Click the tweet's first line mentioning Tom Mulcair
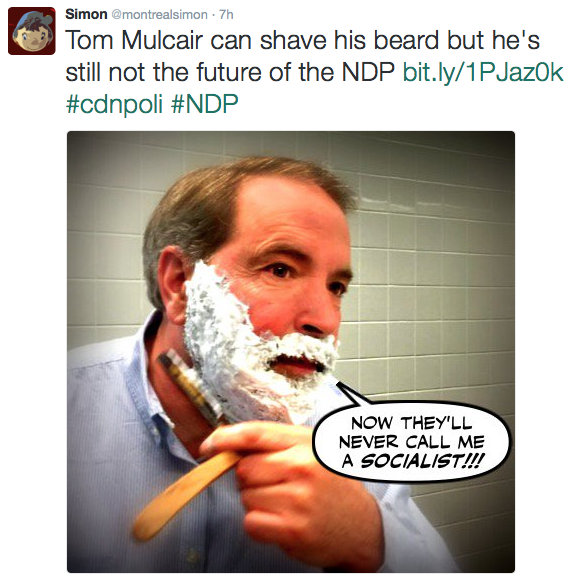The width and height of the screenshot is (574, 584). [x=302, y=40]
